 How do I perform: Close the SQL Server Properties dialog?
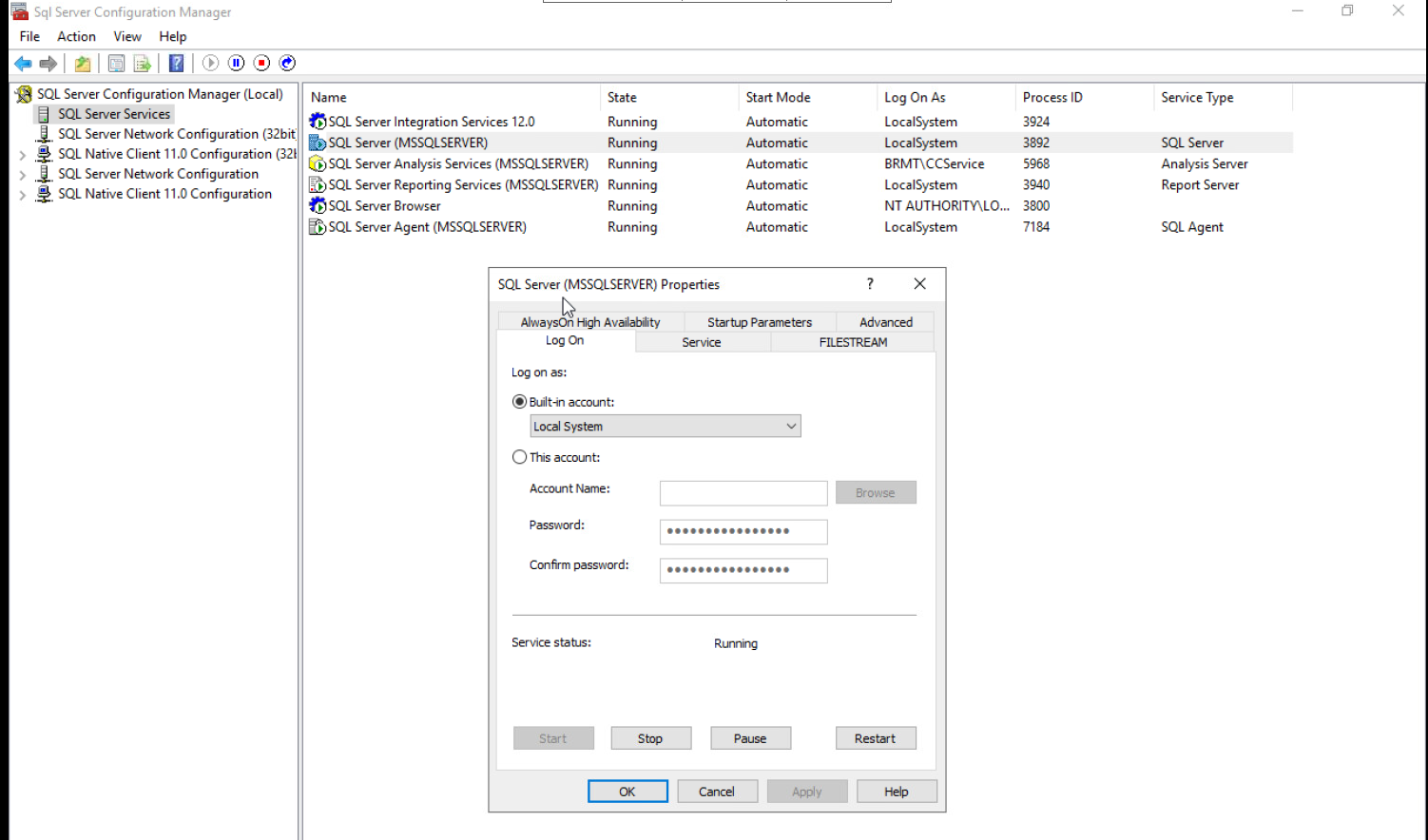point(919,284)
